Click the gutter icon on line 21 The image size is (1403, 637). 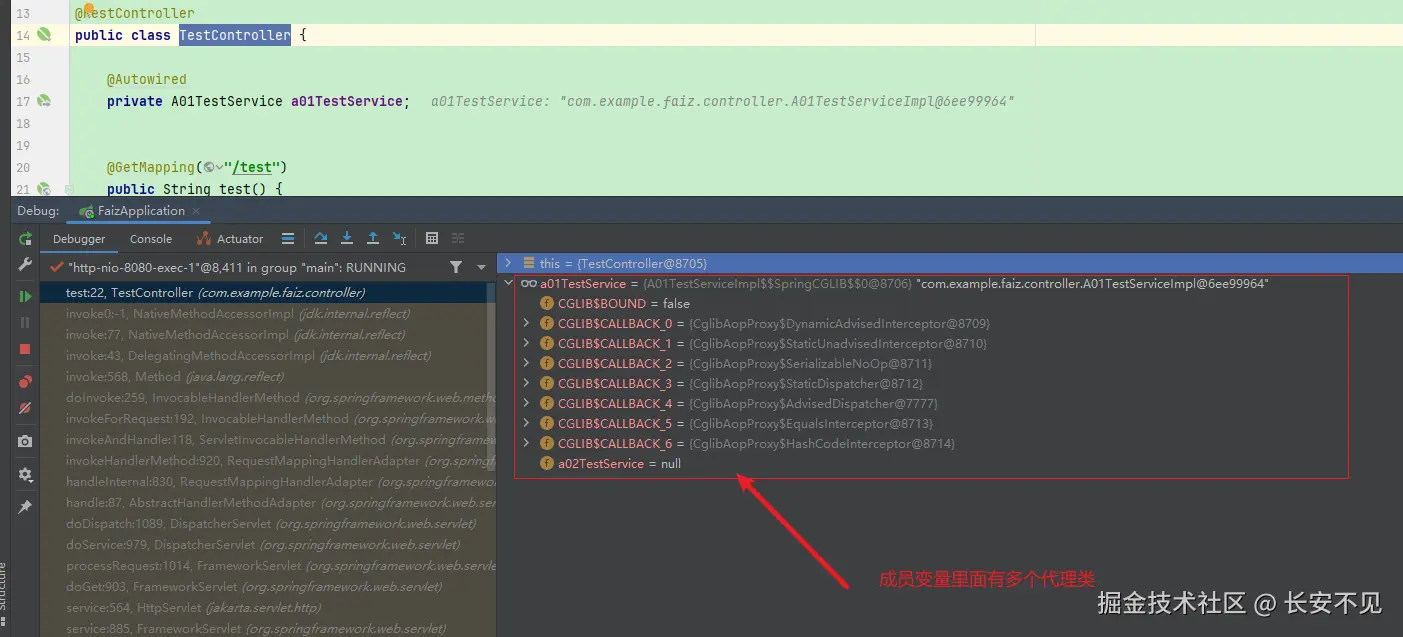click(44, 189)
